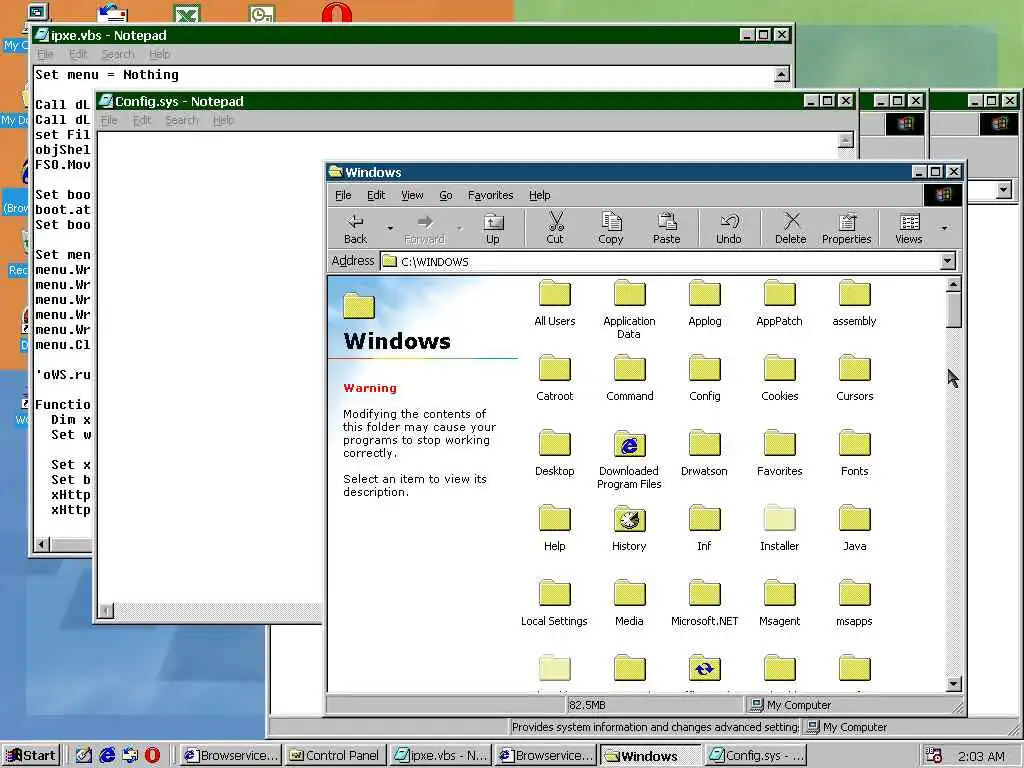Open the File menu in Windows explorer
This screenshot has height=768, width=1024.
tap(343, 195)
